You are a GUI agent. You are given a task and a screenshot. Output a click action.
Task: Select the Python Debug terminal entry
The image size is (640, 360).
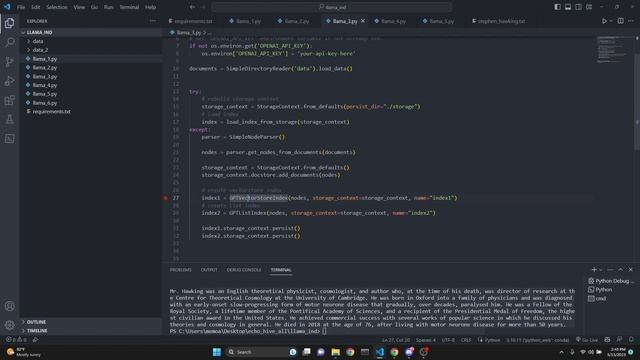click(x=611, y=281)
